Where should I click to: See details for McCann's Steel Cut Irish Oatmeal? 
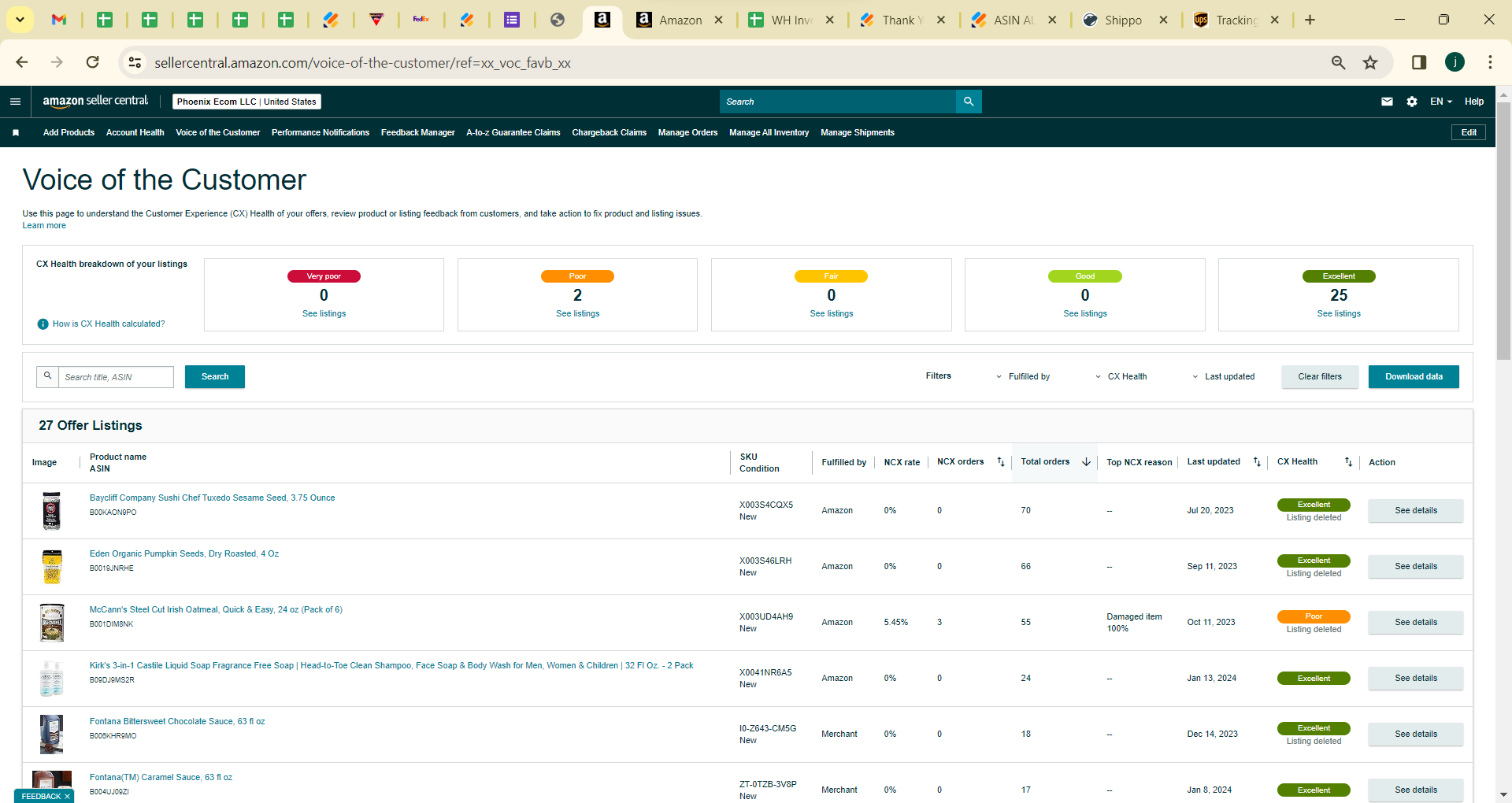click(1416, 622)
